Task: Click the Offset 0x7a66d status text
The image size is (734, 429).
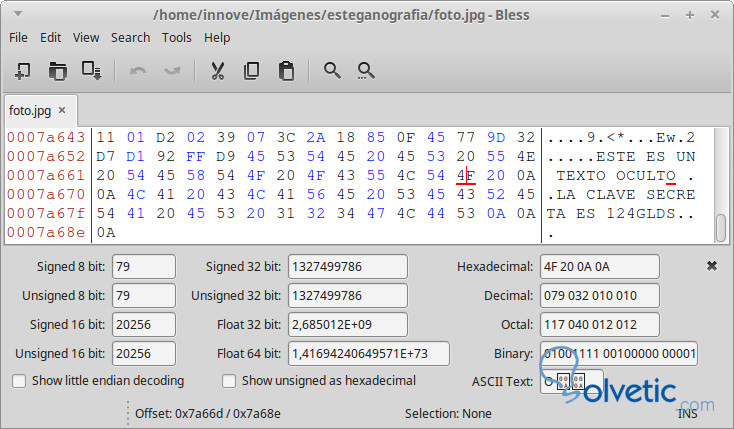Action: pyautogui.click(x=208, y=414)
